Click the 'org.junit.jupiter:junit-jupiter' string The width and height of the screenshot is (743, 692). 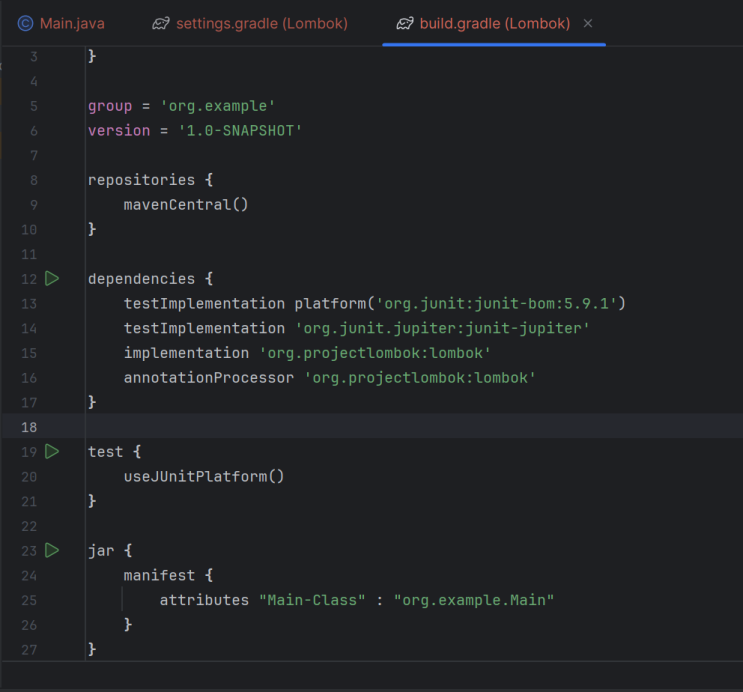(x=443, y=328)
